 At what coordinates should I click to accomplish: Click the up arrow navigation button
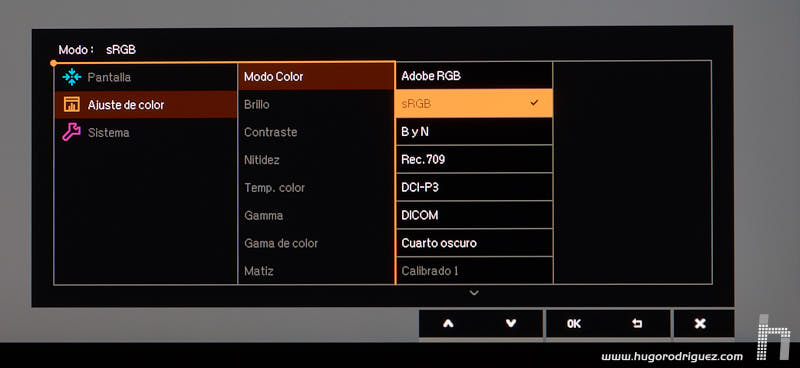pyautogui.click(x=448, y=324)
